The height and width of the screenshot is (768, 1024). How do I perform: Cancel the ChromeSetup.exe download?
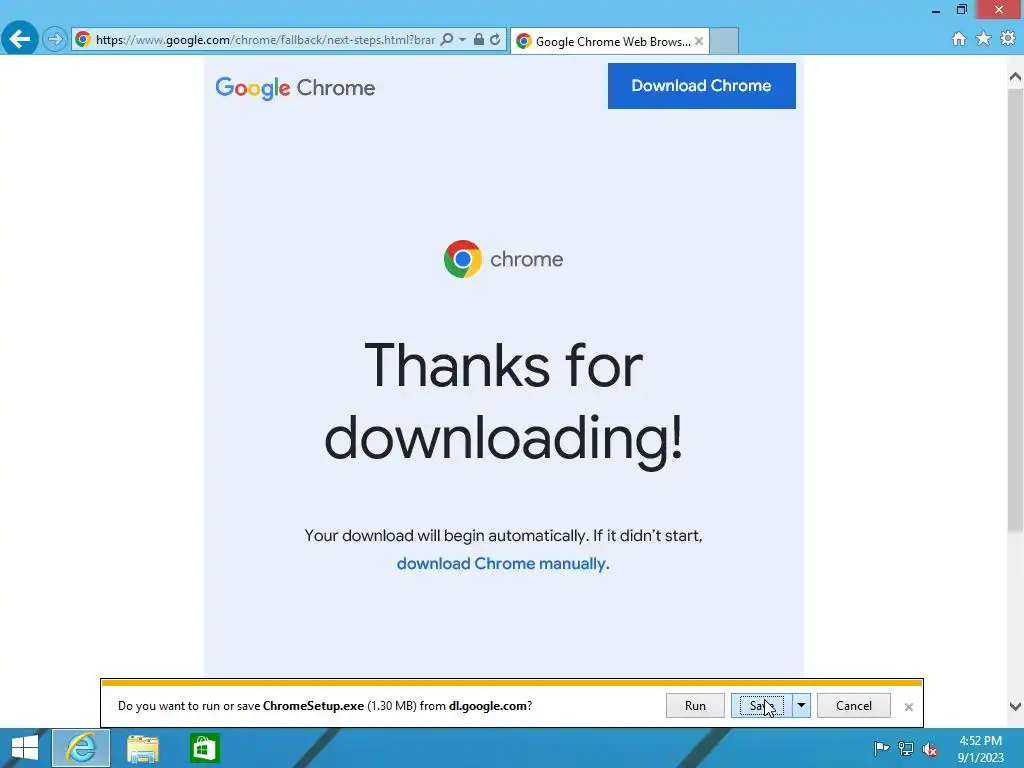tap(854, 705)
